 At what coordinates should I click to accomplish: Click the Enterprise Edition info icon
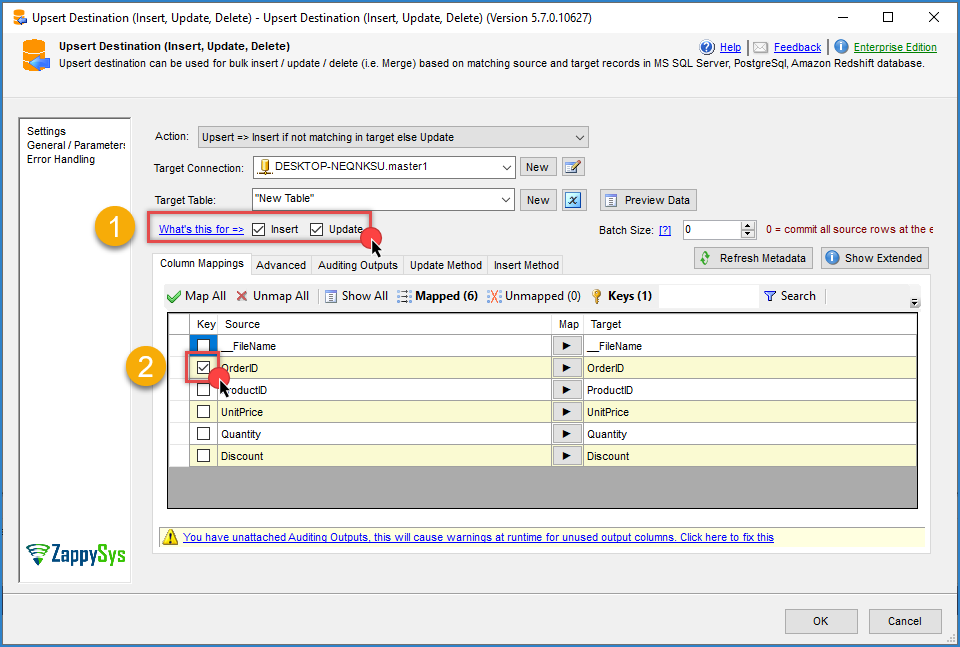point(841,47)
